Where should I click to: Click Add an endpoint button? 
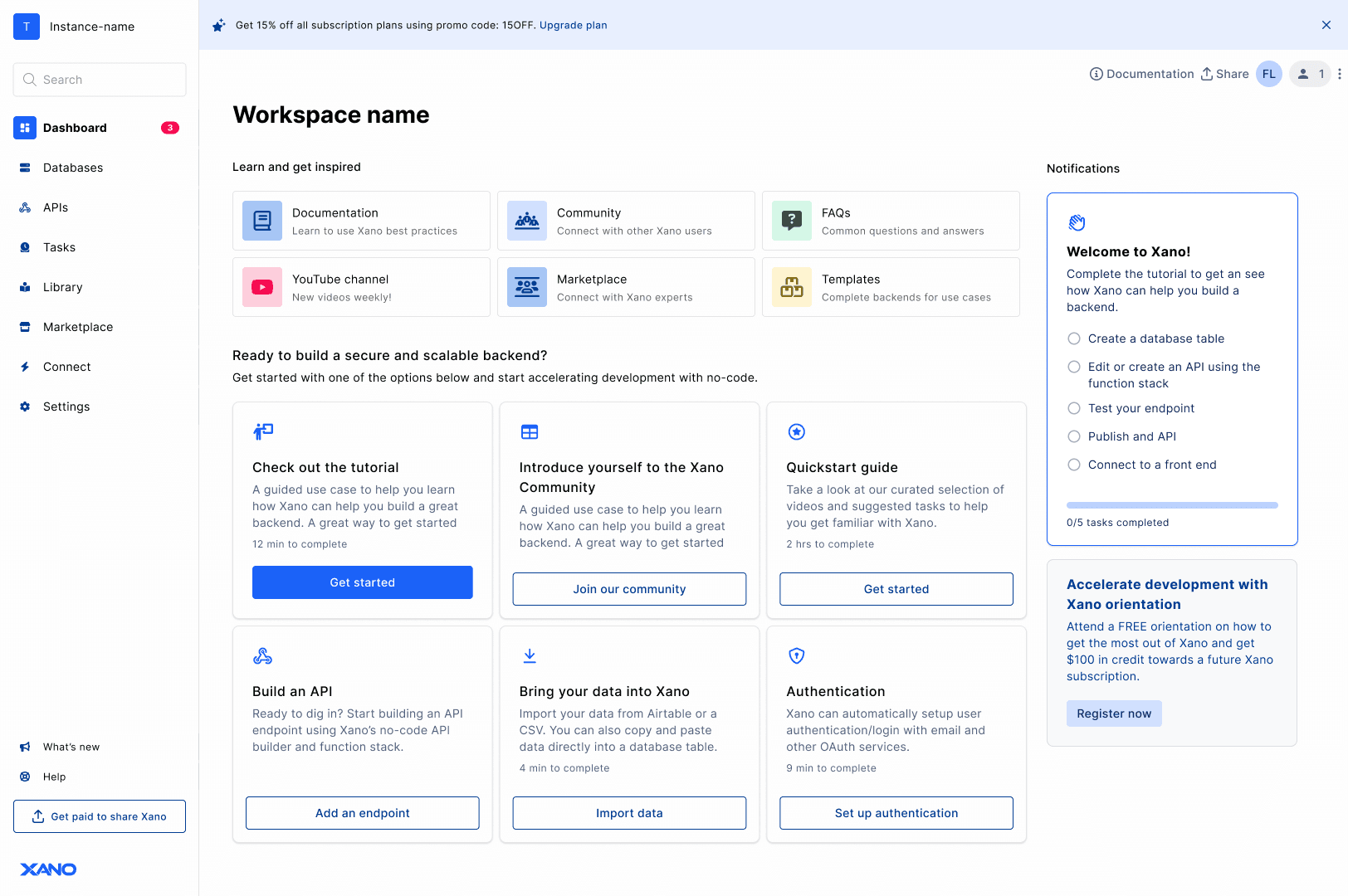[x=363, y=813]
